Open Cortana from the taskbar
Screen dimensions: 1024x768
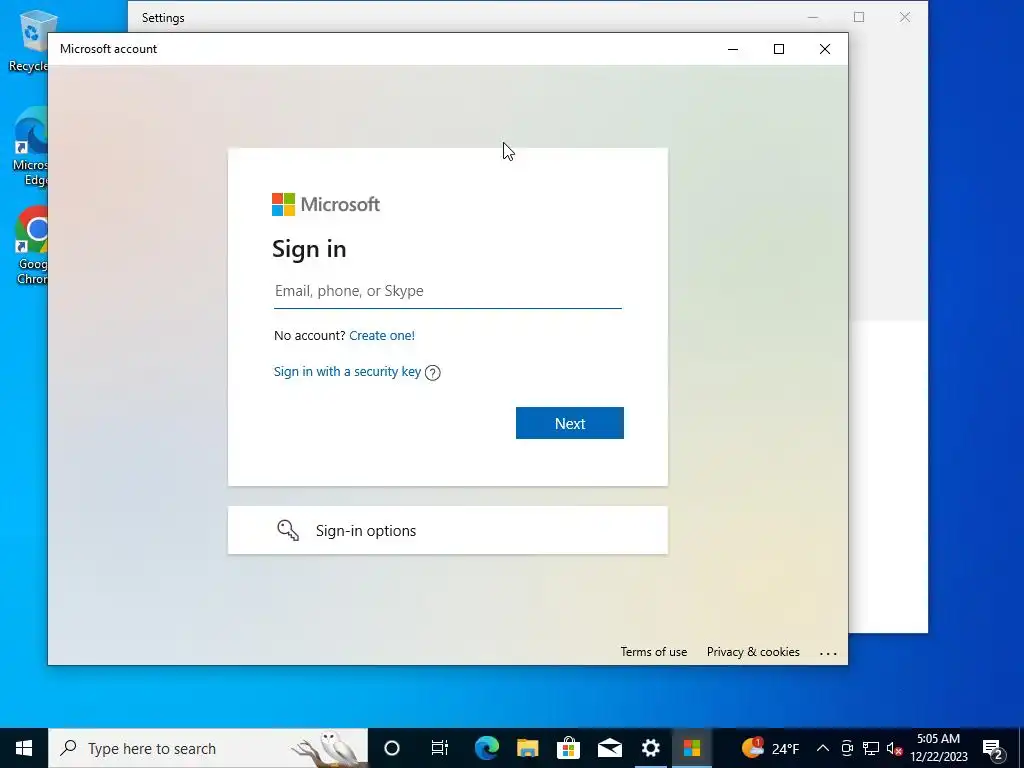(392, 748)
